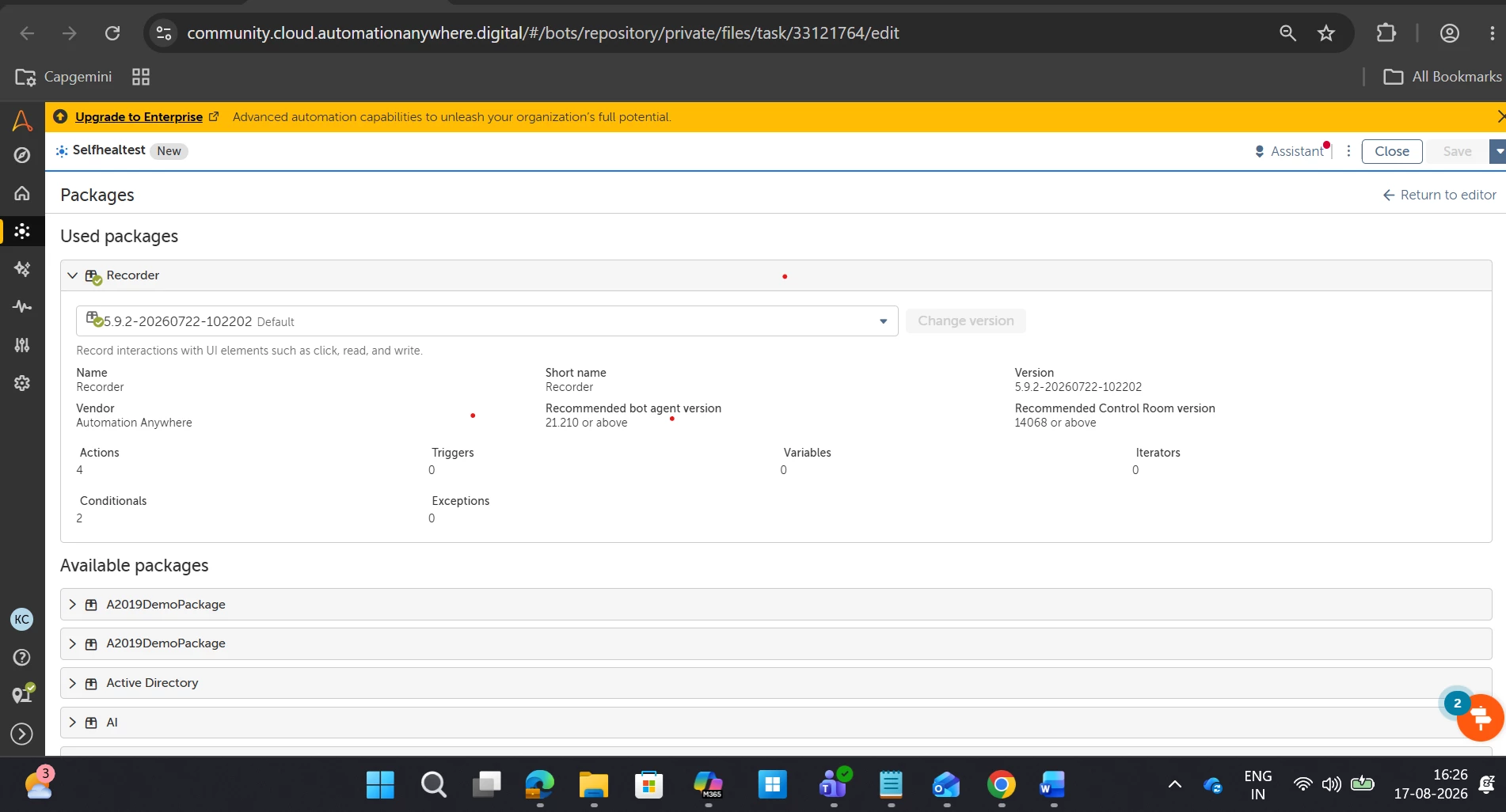Click the Packages heading
The height and width of the screenshot is (812, 1506).
coord(97,195)
